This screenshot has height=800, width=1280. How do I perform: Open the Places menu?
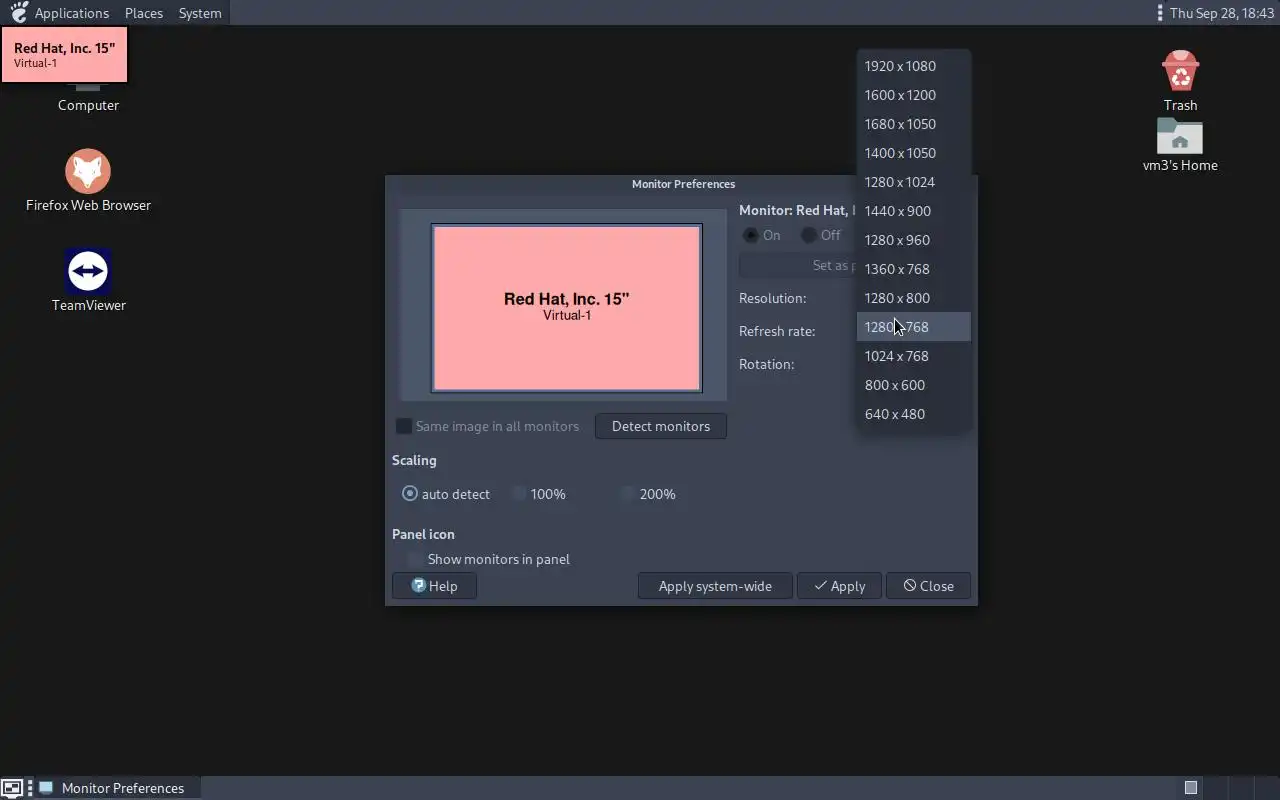coord(144,13)
